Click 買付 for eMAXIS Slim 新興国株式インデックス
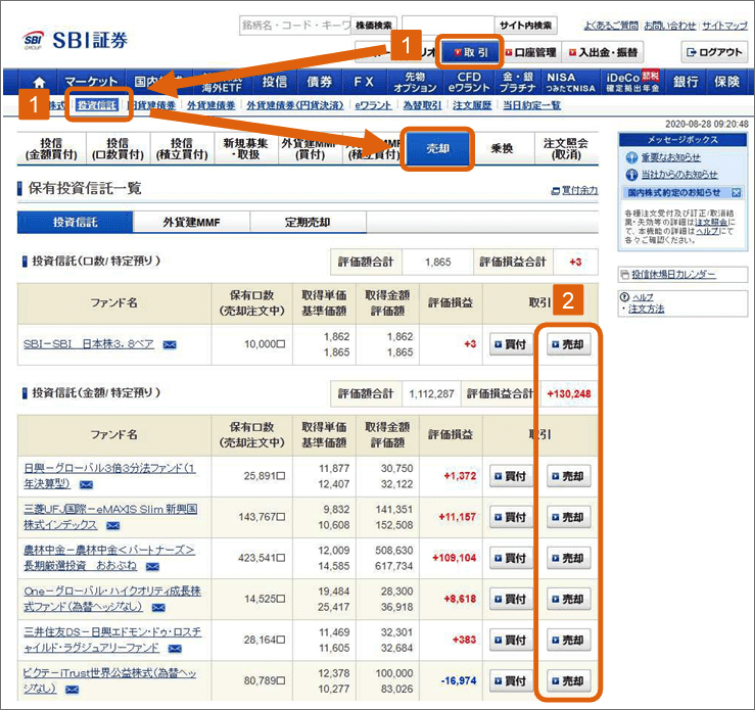Image resolution: width=755 pixels, height=710 pixels. pyautogui.click(x=510, y=517)
